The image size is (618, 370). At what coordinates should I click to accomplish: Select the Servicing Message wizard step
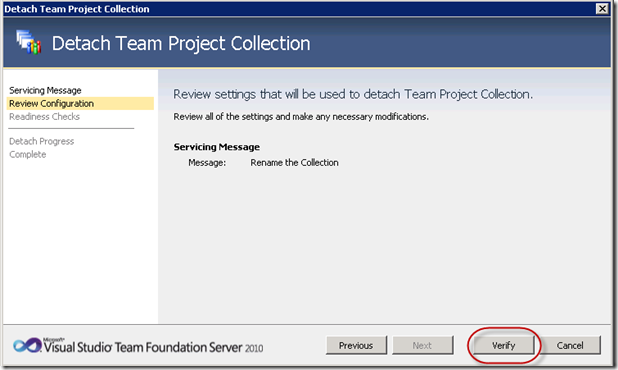coord(45,90)
